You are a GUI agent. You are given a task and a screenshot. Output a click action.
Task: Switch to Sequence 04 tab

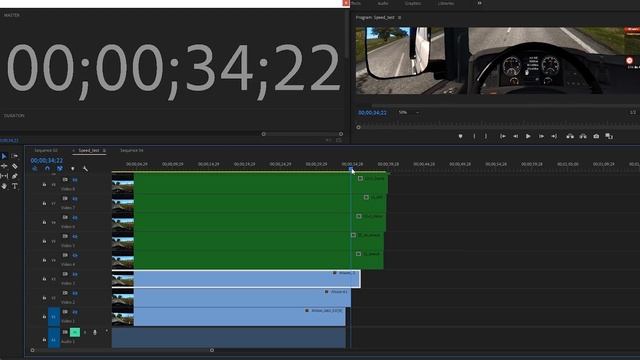[x=131, y=151]
